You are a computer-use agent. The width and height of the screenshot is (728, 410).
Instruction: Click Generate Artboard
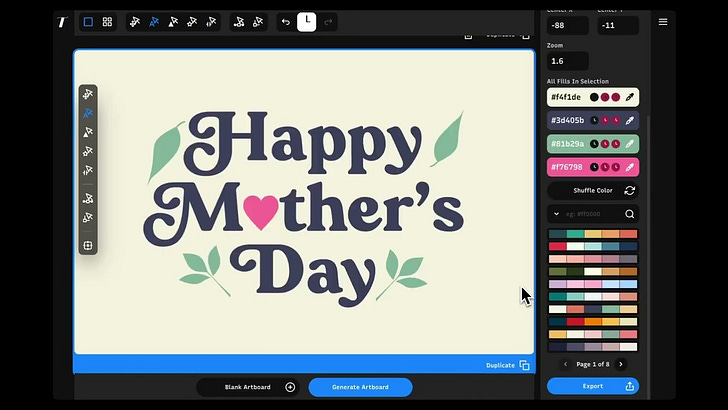(x=360, y=387)
